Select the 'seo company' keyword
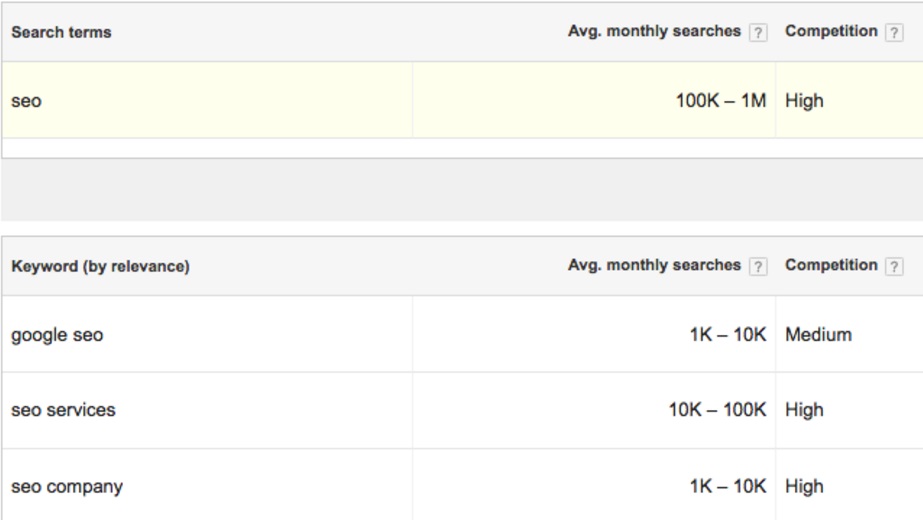Image resolution: width=923 pixels, height=520 pixels. [x=67, y=487]
